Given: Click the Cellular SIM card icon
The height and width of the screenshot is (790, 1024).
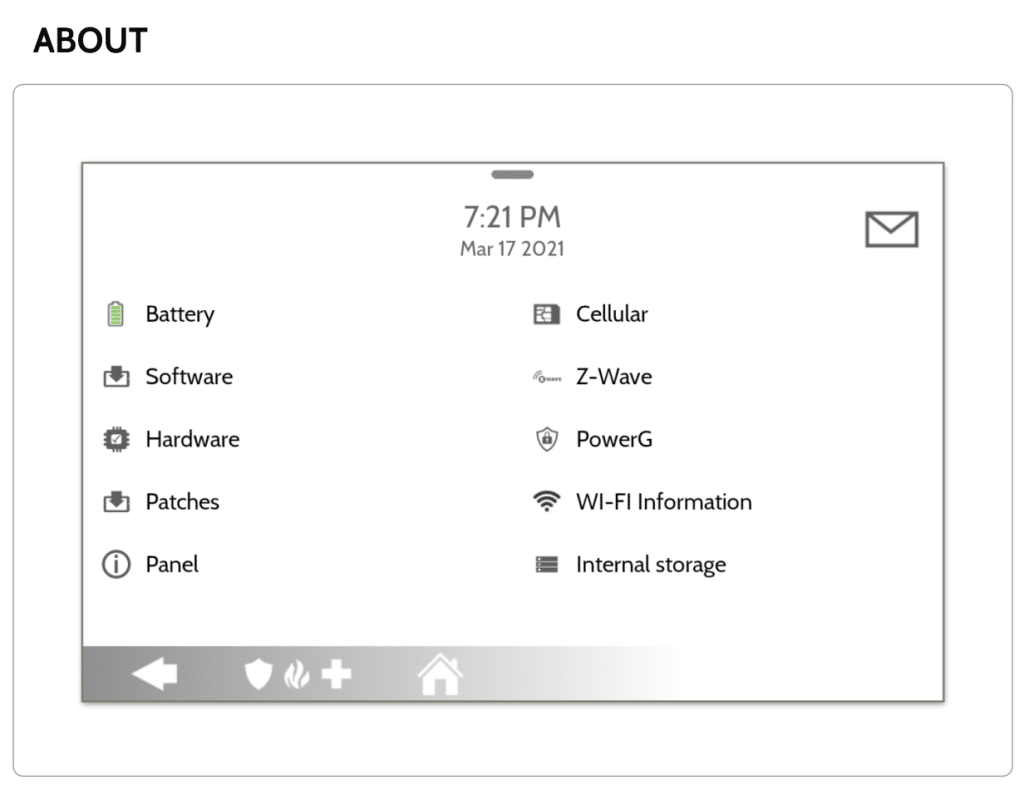Looking at the screenshot, I should (547, 314).
